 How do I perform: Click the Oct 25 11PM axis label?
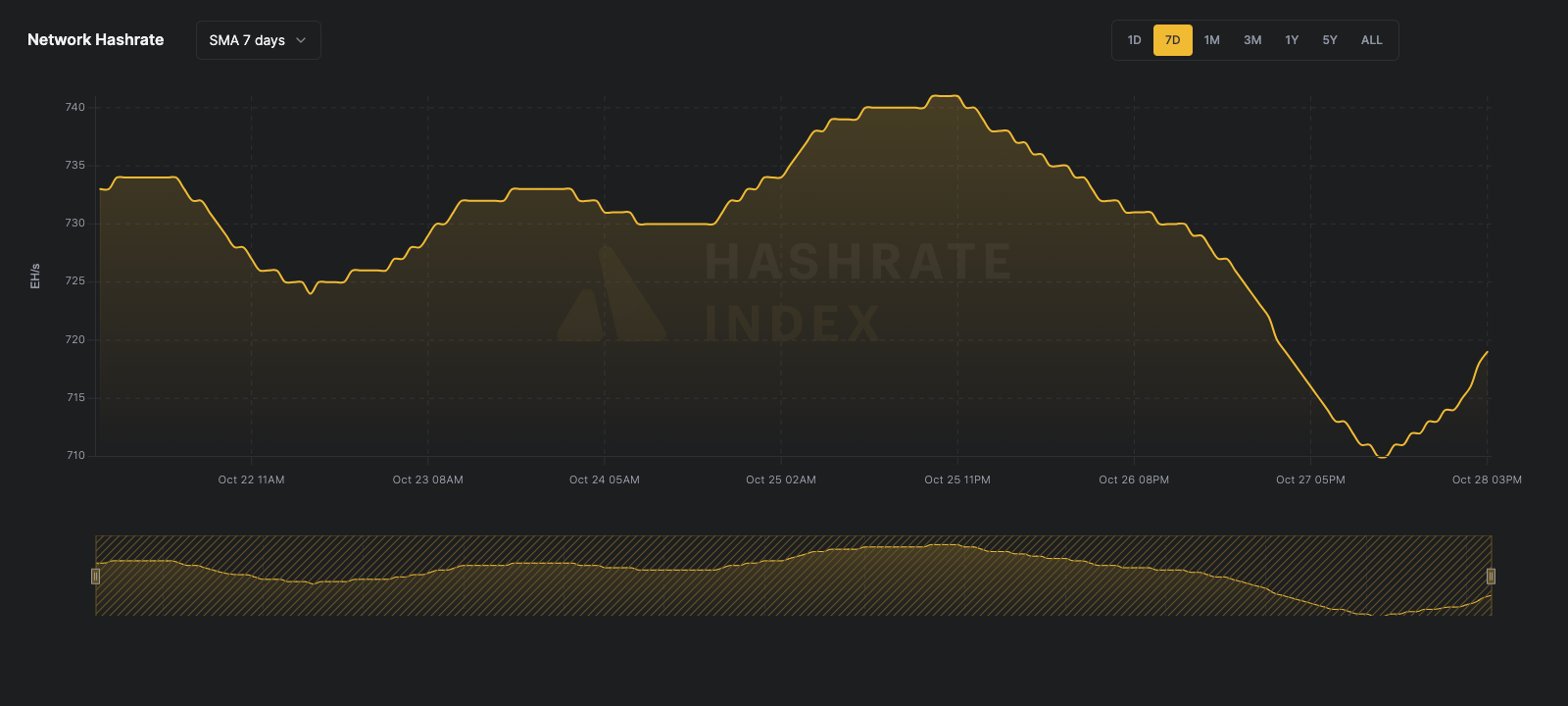coord(957,479)
